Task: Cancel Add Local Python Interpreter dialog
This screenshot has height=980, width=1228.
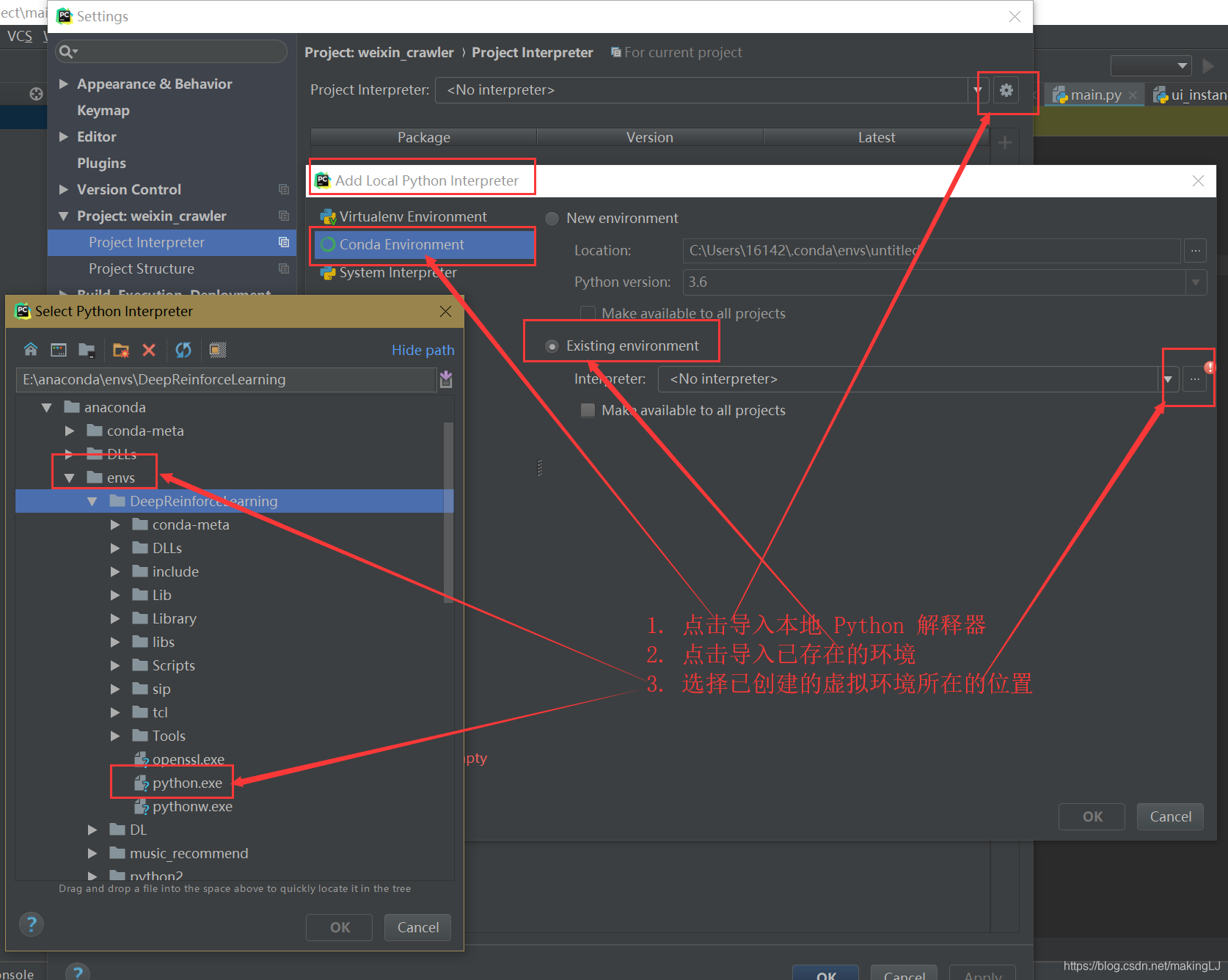Action: point(1171,816)
